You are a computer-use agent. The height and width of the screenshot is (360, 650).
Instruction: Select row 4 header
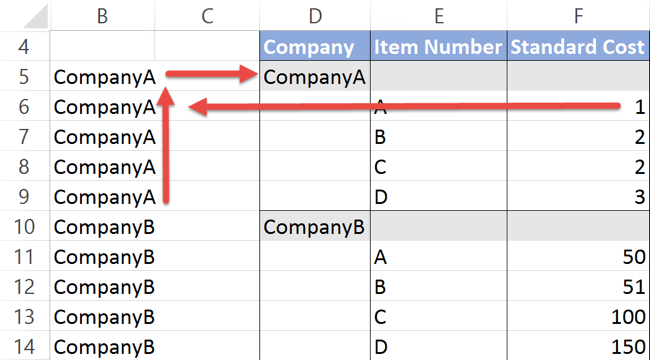pyautogui.click(x=25, y=46)
